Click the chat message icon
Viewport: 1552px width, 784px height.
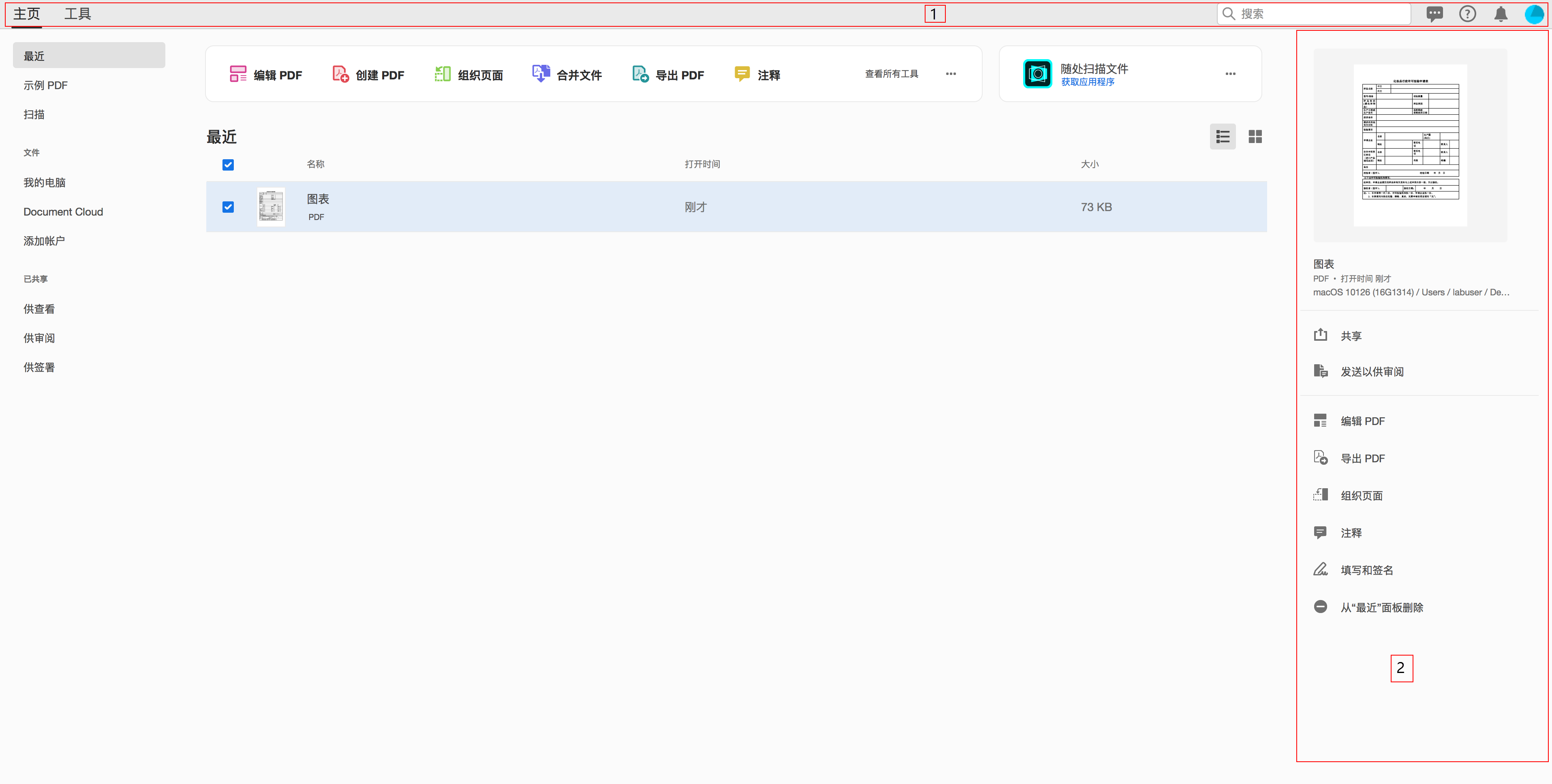click(x=1434, y=14)
